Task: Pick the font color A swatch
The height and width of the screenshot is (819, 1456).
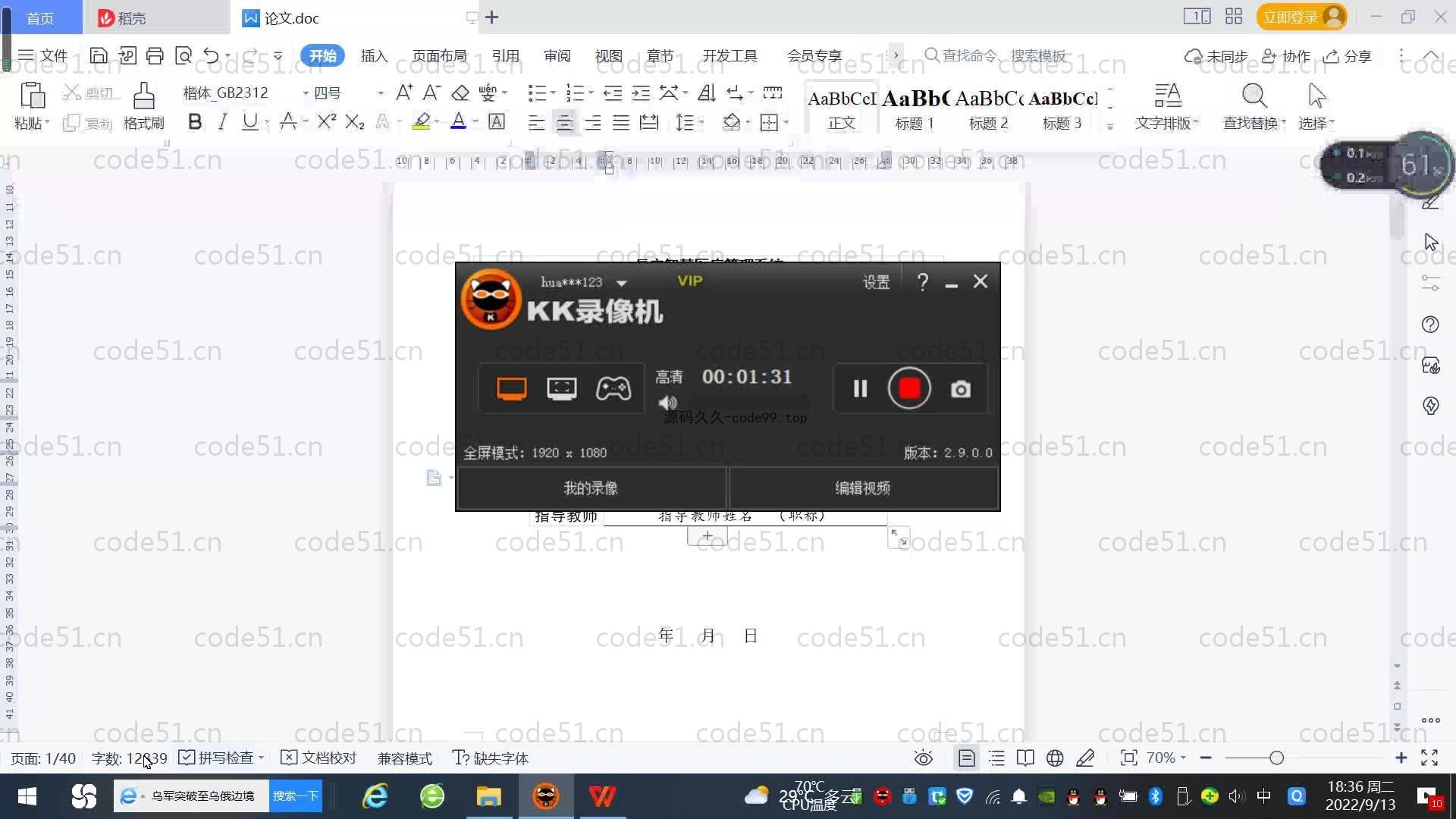Action: tap(458, 121)
